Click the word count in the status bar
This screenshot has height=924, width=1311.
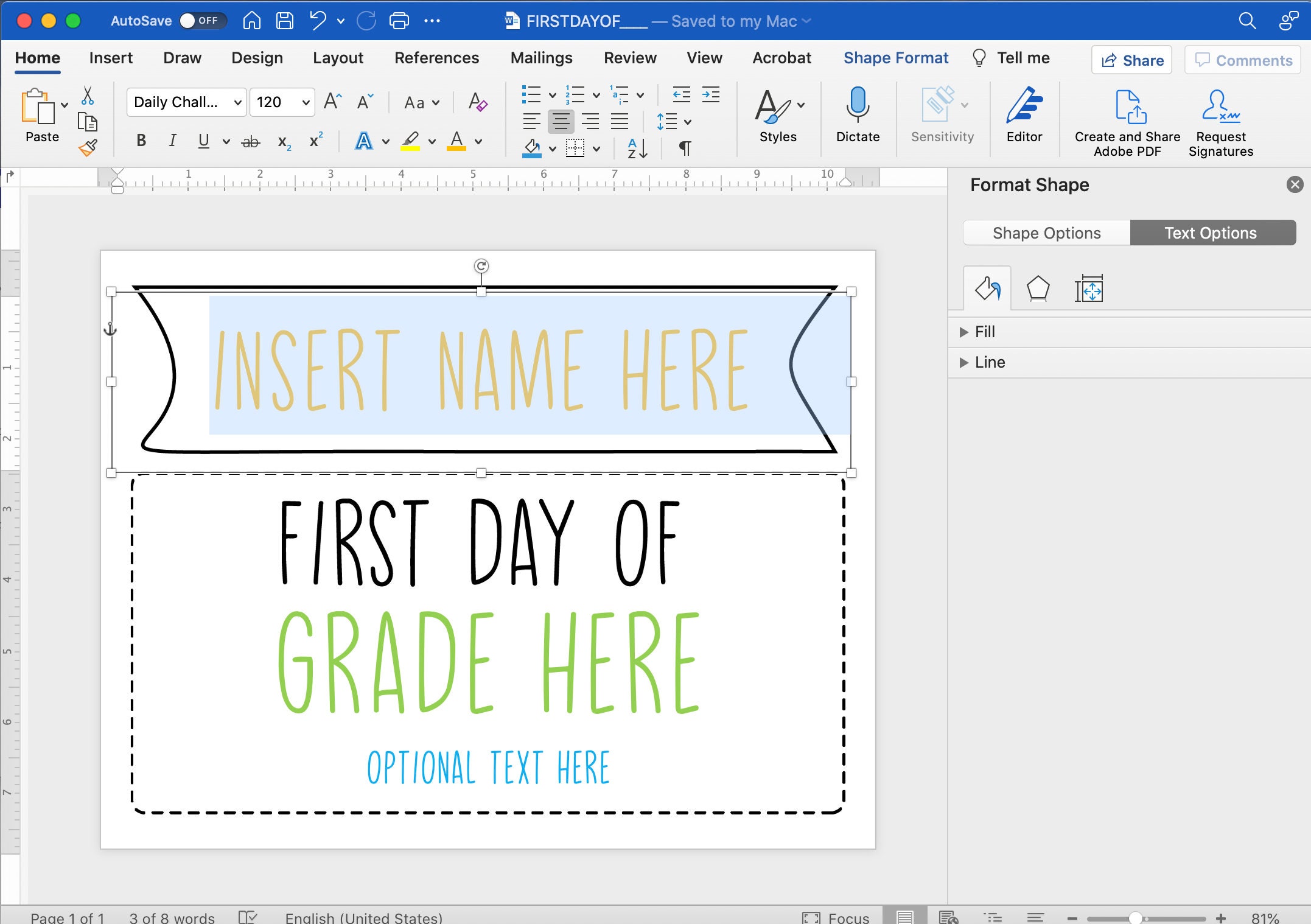171,916
